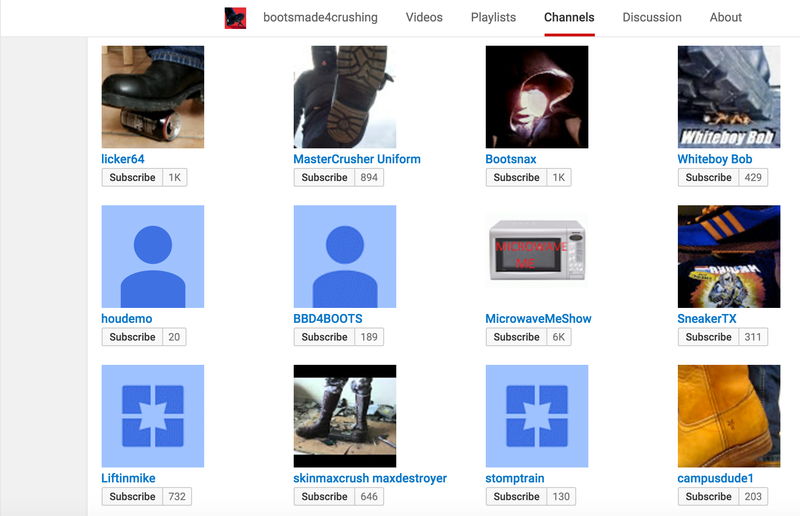Image resolution: width=800 pixels, height=516 pixels.
Task: Subscribe to Bootsnax
Action: pos(516,178)
